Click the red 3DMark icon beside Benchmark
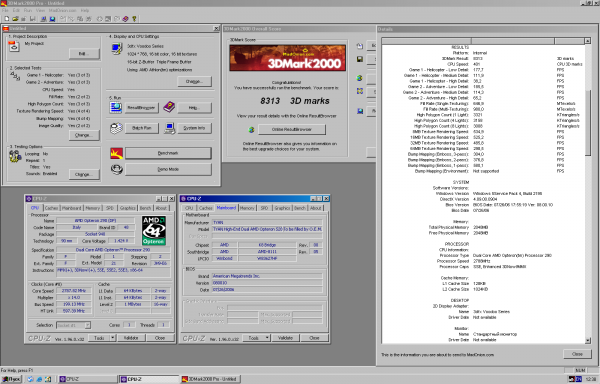600x384 pixels. (116, 153)
